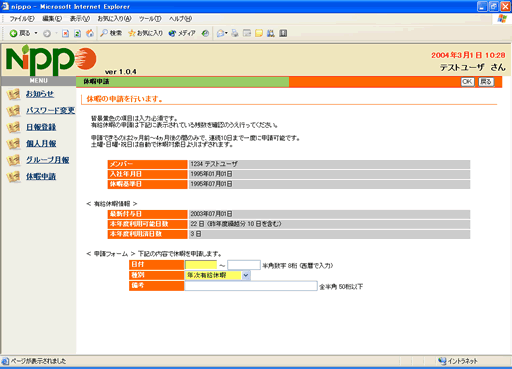Click the MENU sidebar header
This screenshot has width=512, height=369.
coord(39,81)
